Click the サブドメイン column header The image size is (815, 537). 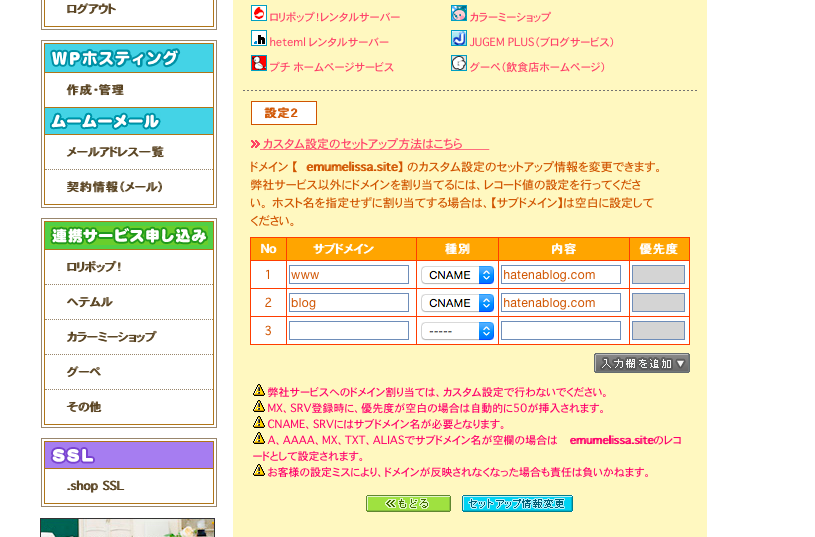coord(351,249)
